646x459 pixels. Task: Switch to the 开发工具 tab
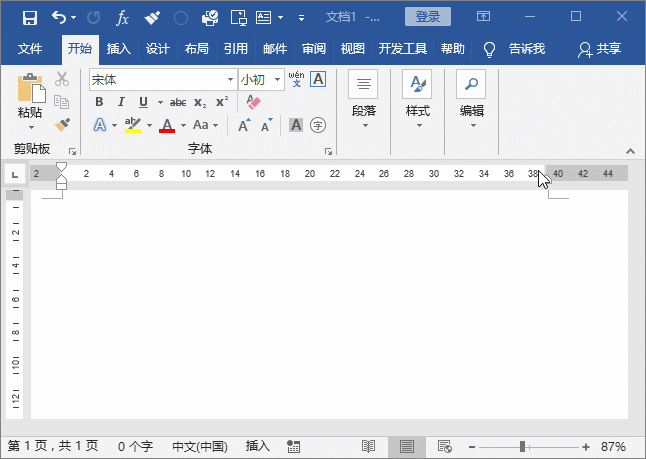click(x=403, y=49)
